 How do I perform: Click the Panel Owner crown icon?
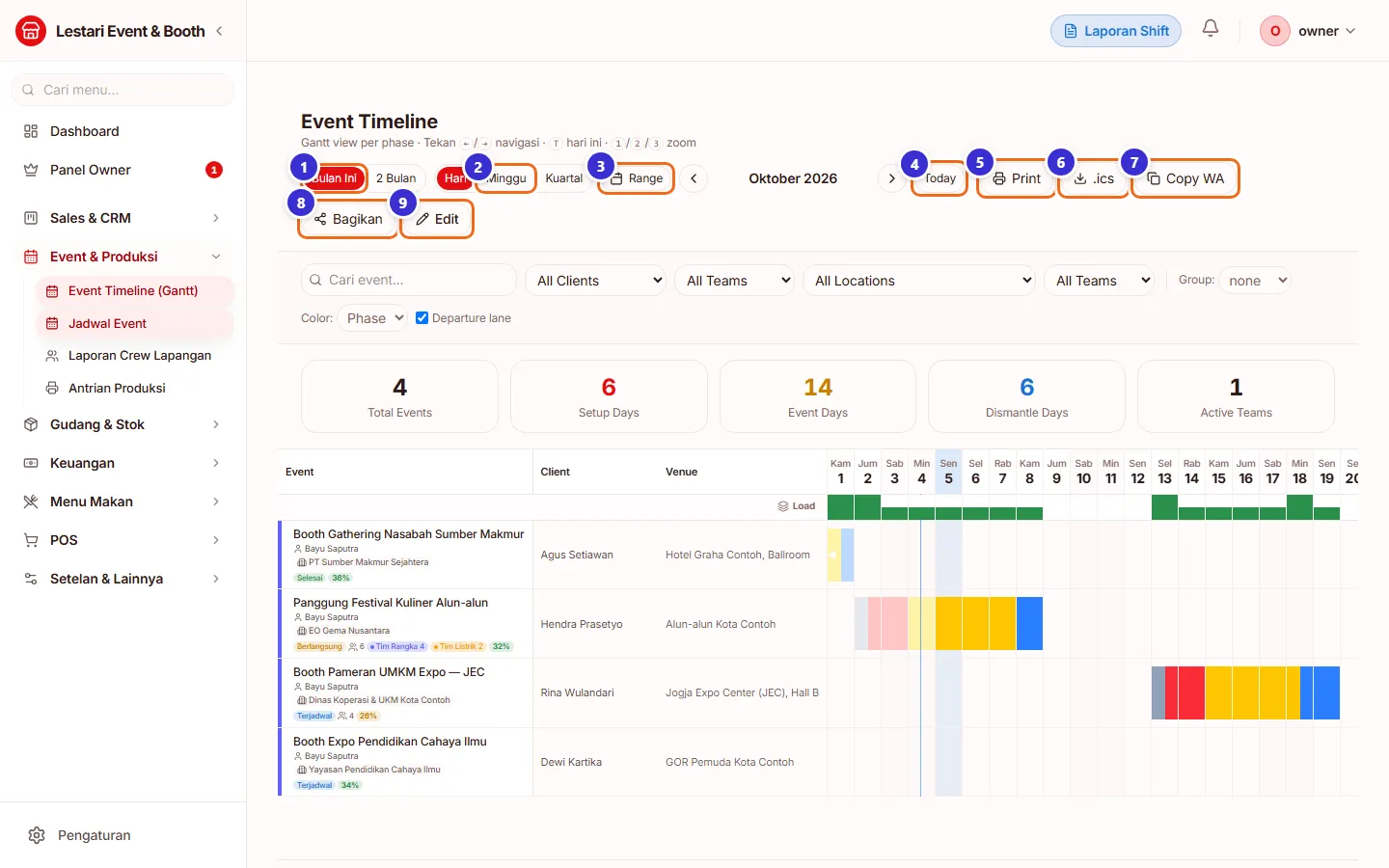coord(31,170)
